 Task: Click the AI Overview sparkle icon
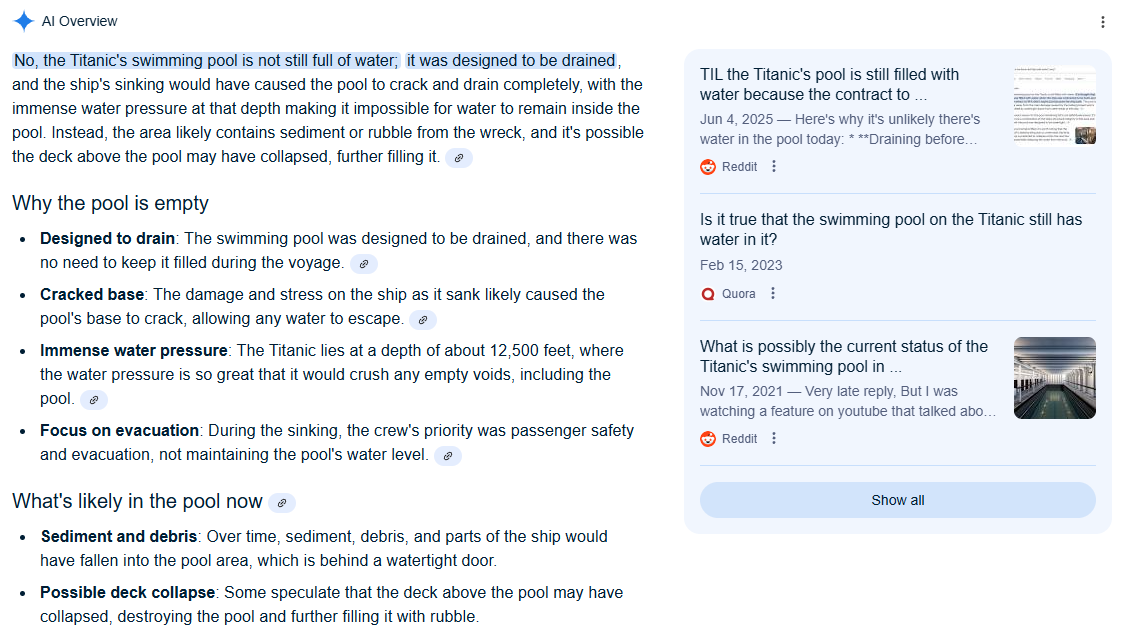point(24,21)
